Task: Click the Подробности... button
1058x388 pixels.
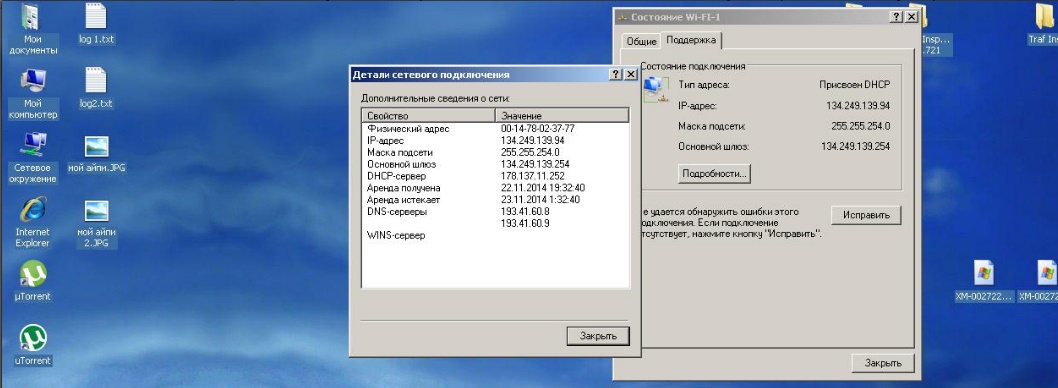Action: point(714,173)
